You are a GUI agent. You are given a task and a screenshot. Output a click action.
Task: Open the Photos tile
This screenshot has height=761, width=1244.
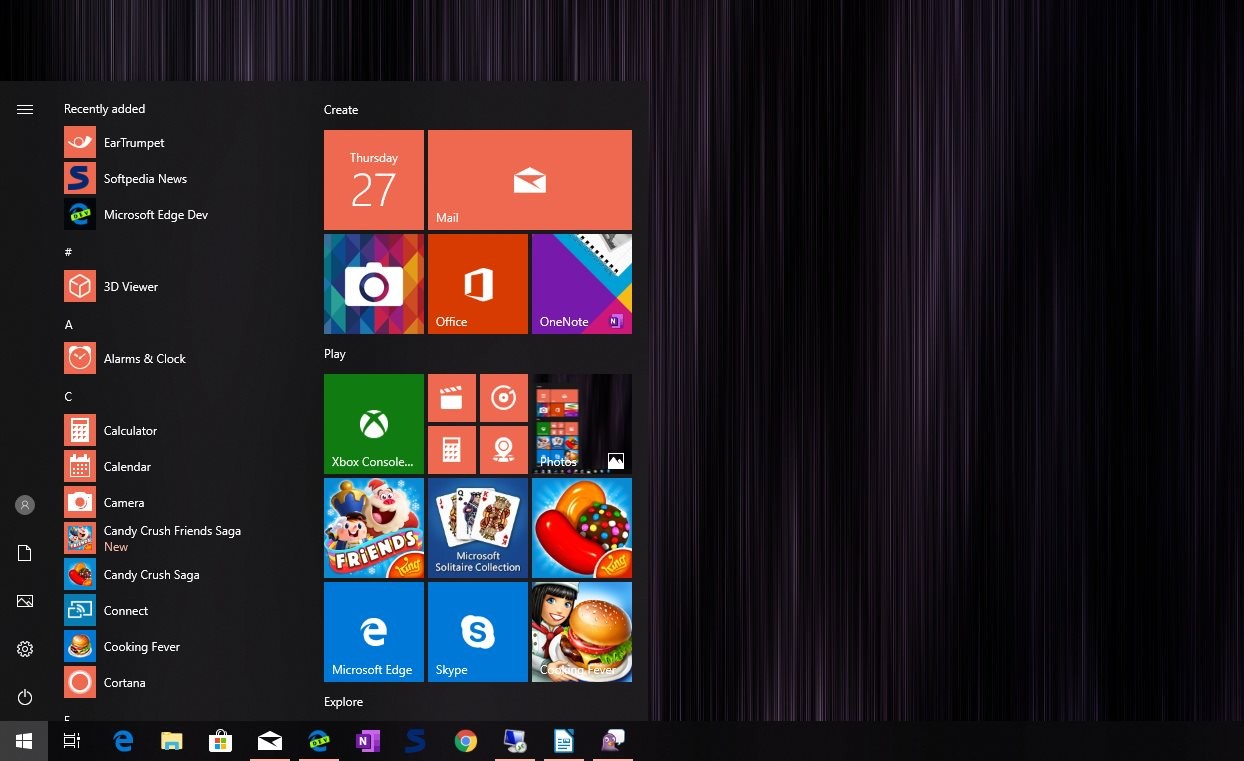(582, 424)
